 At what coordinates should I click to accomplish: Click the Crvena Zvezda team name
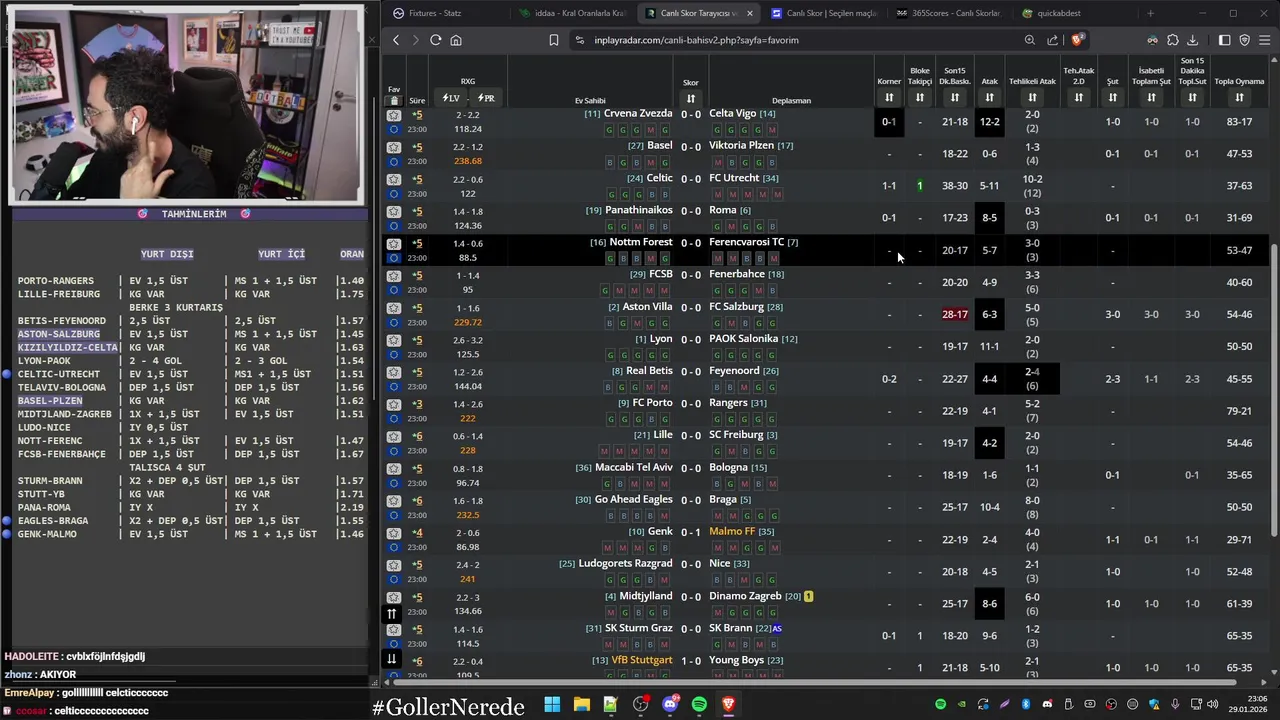tap(638, 113)
